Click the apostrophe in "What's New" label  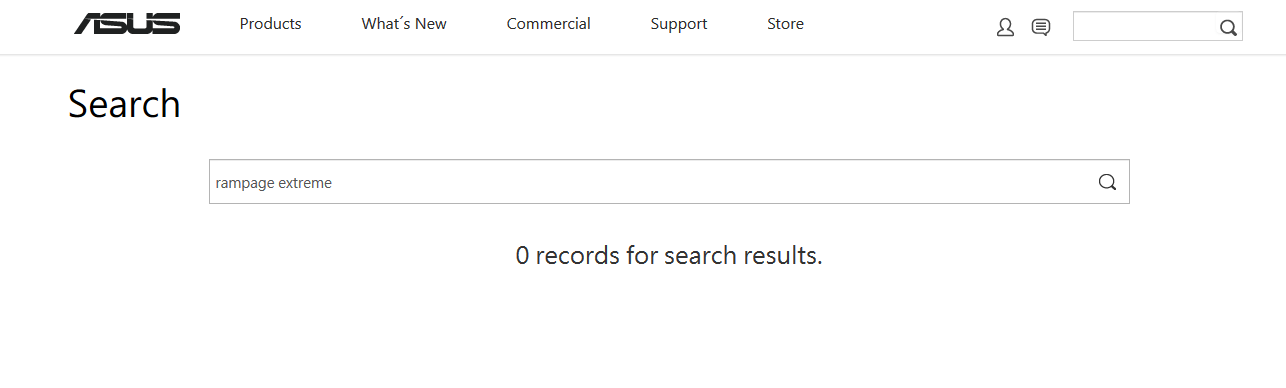point(404,20)
